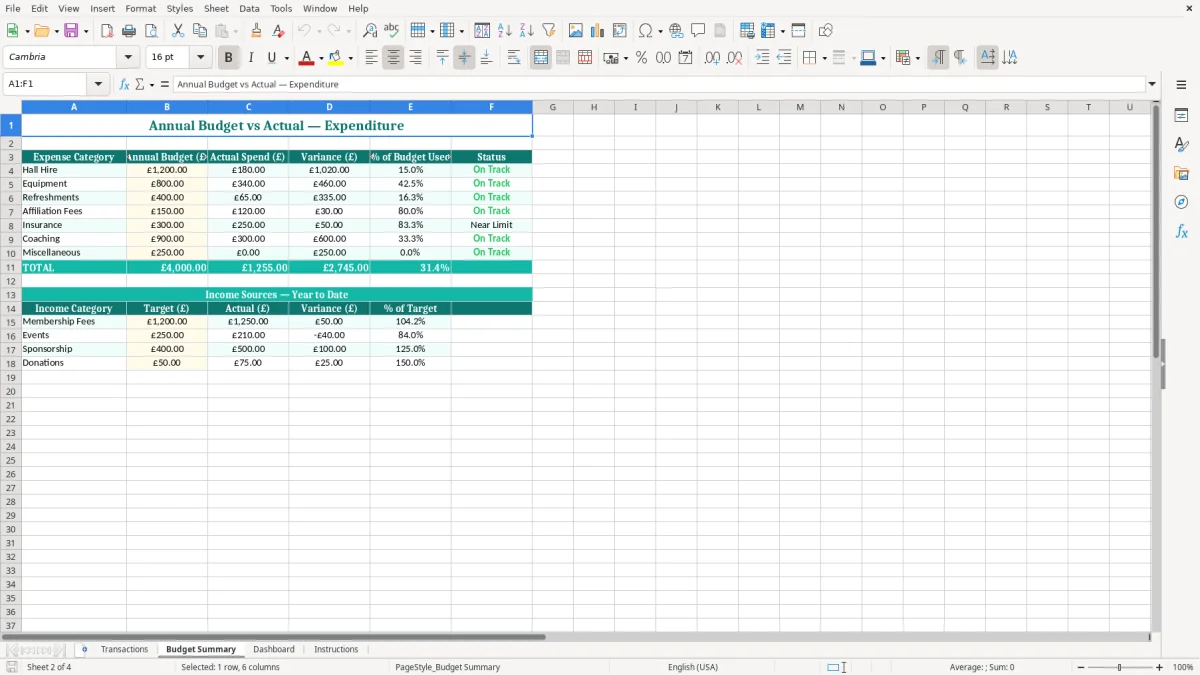Click the Sort Ascending icon
Image resolution: width=1200 pixels, height=675 pixels.
(505, 31)
